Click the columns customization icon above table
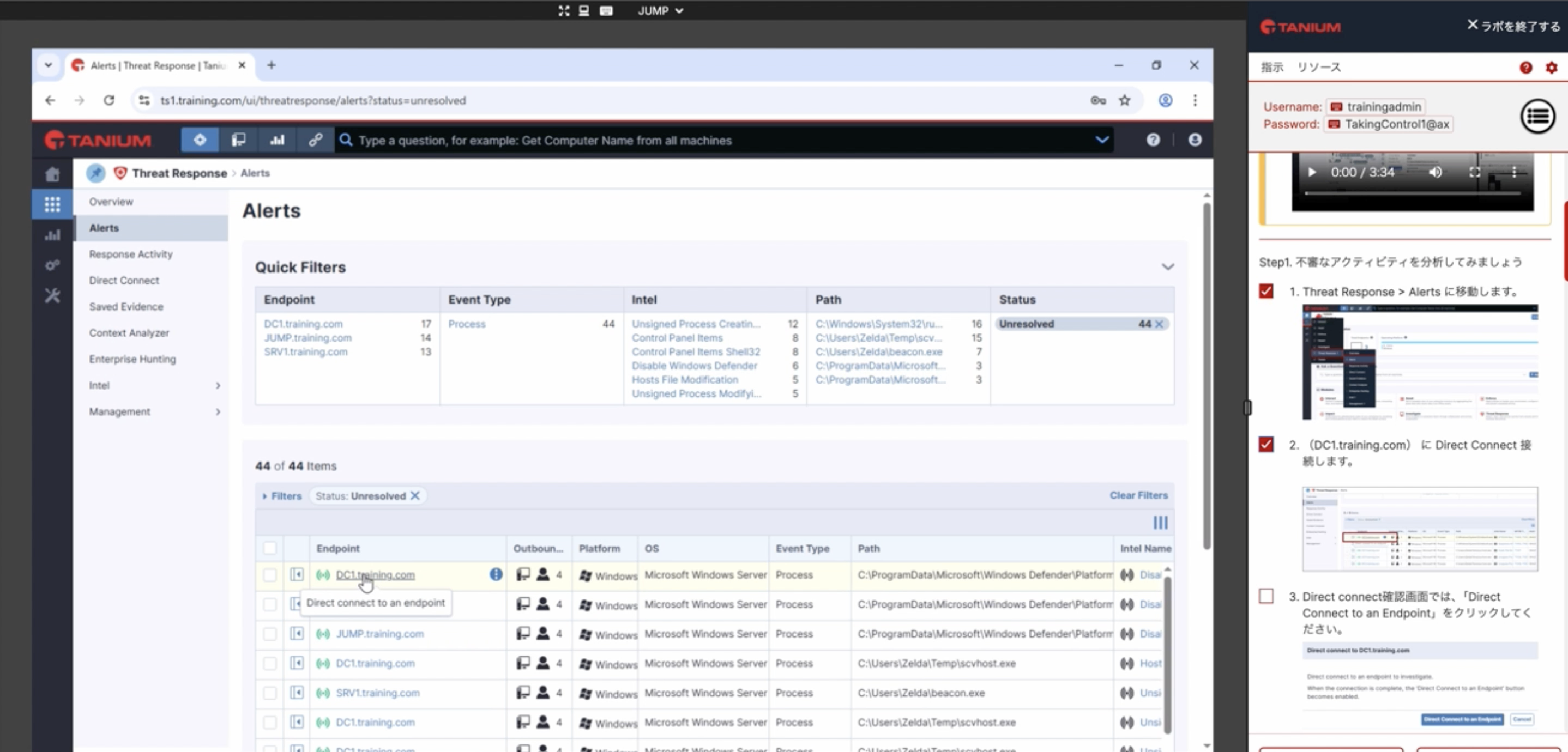 click(x=1160, y=523)
